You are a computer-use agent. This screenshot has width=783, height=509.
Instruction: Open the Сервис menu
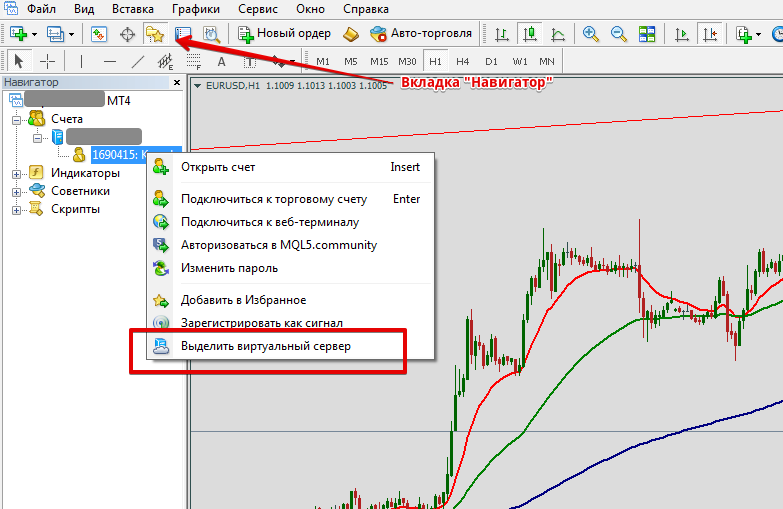point(258,9)
